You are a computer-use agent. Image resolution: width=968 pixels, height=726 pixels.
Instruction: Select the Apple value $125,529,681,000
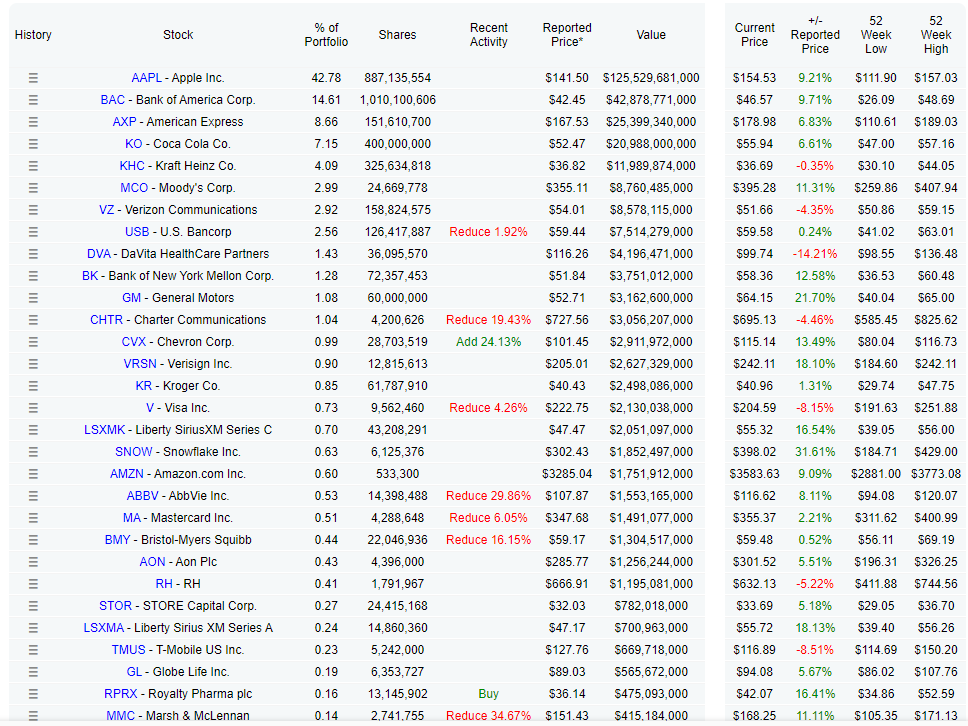651,78
